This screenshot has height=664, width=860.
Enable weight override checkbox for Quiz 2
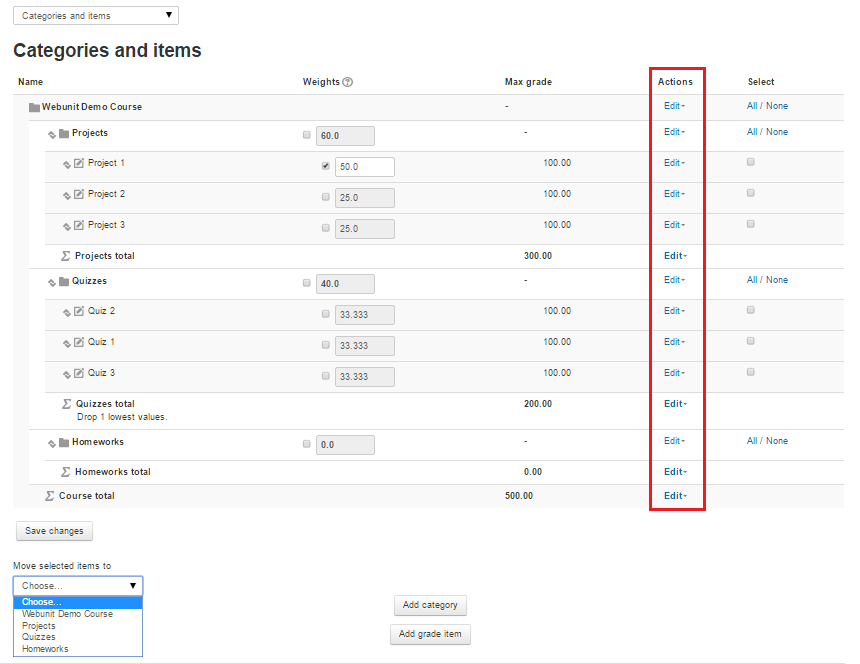point(326,314)
